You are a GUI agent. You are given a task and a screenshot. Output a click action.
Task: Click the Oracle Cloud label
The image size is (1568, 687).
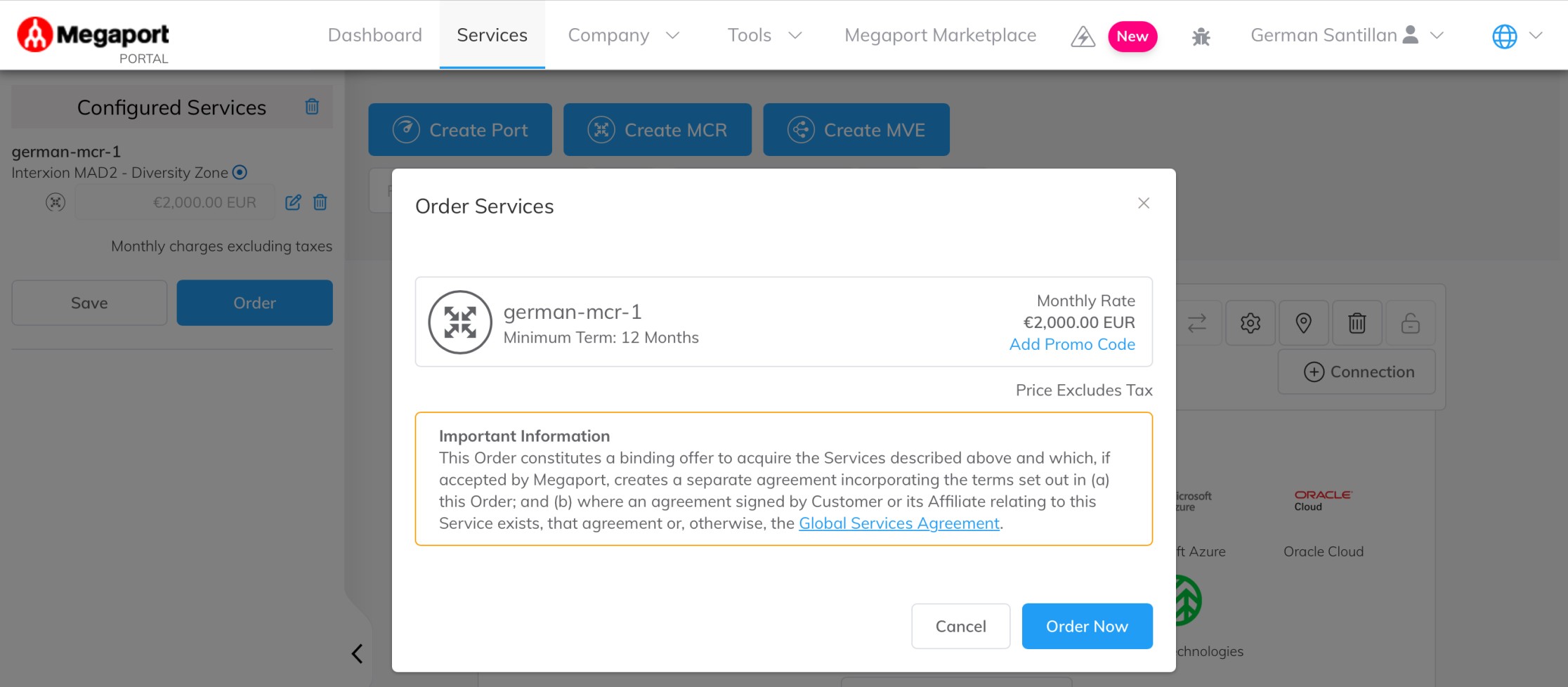coord(1324,551)
